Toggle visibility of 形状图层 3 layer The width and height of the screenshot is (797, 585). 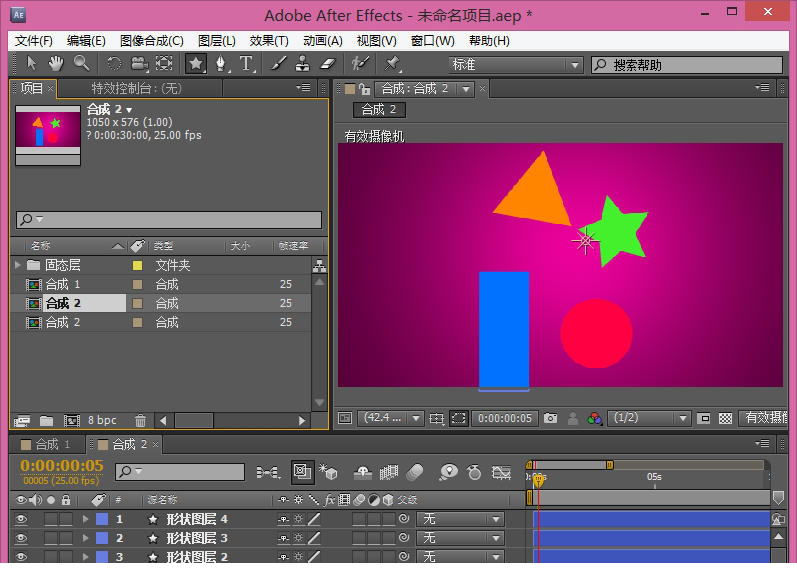pyautogui.click(x=20, y=538)
